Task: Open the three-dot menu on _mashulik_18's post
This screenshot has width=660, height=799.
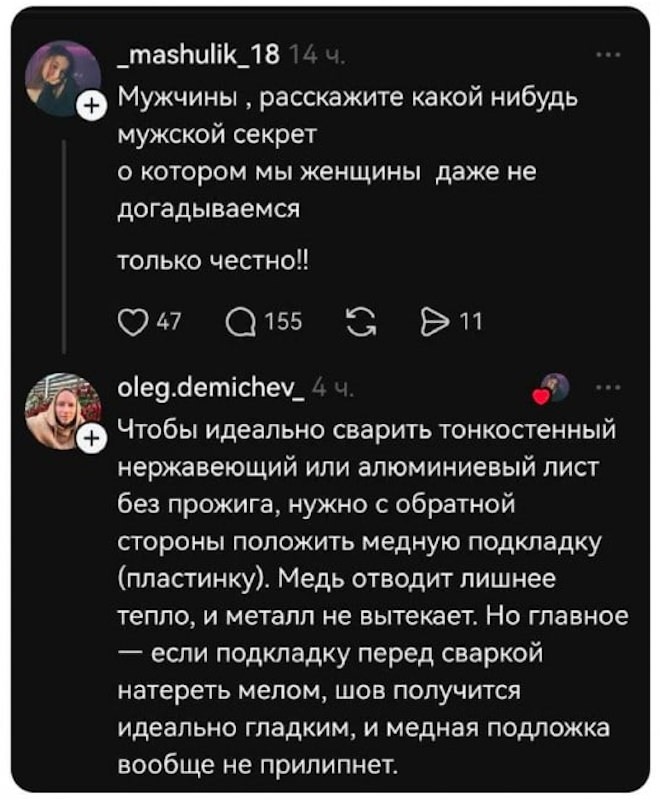Action: [605, 57]
